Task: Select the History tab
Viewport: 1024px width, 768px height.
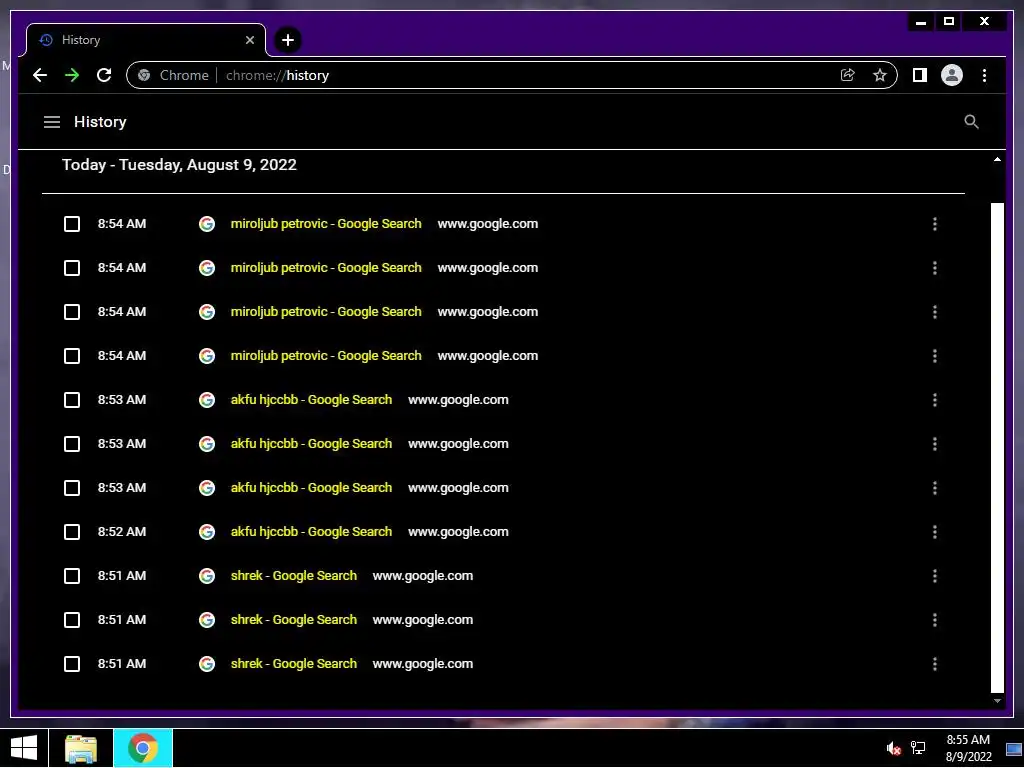Action: click(x=146, y=40)
